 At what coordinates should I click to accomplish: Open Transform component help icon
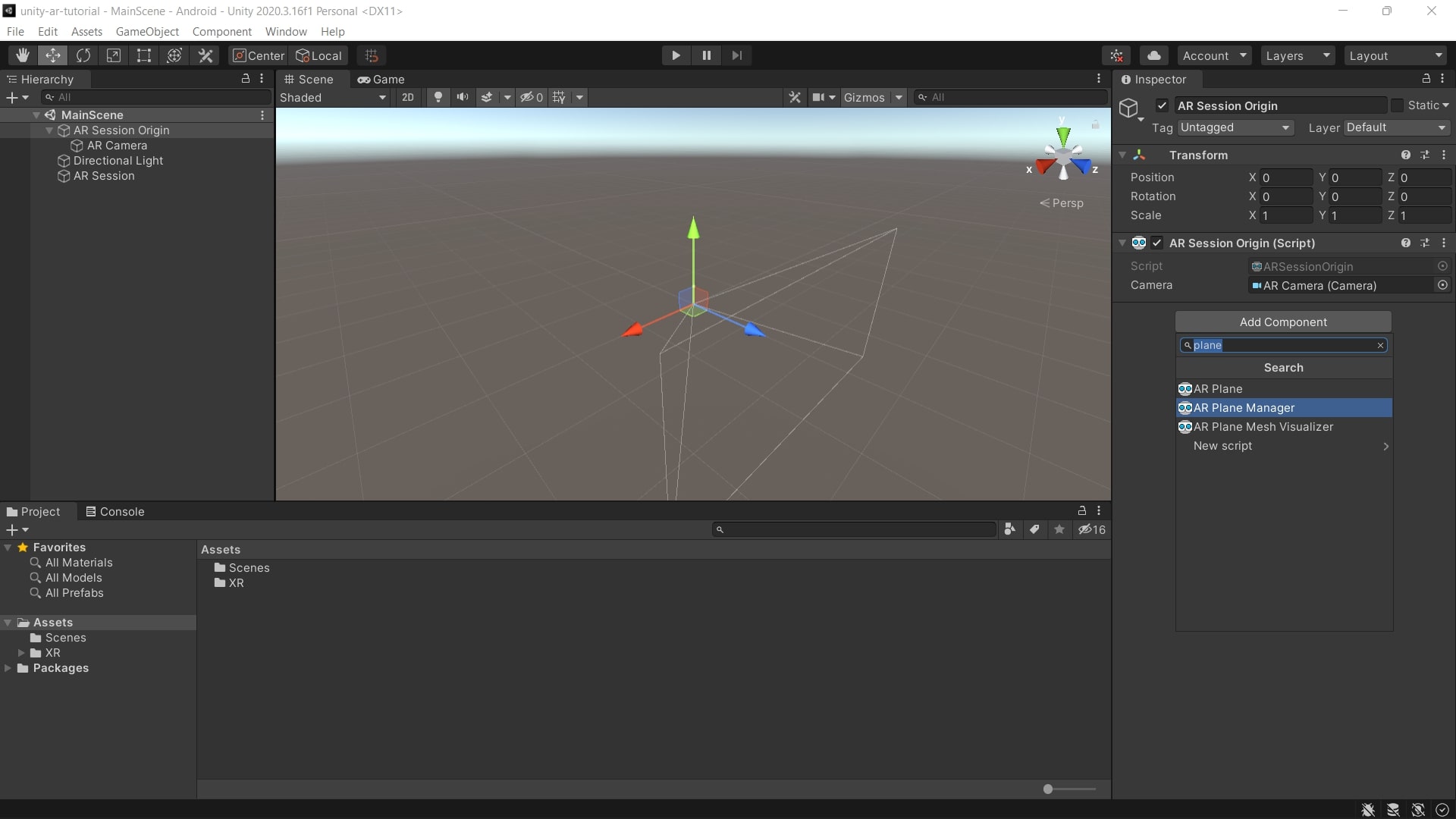click(1406, 155)
